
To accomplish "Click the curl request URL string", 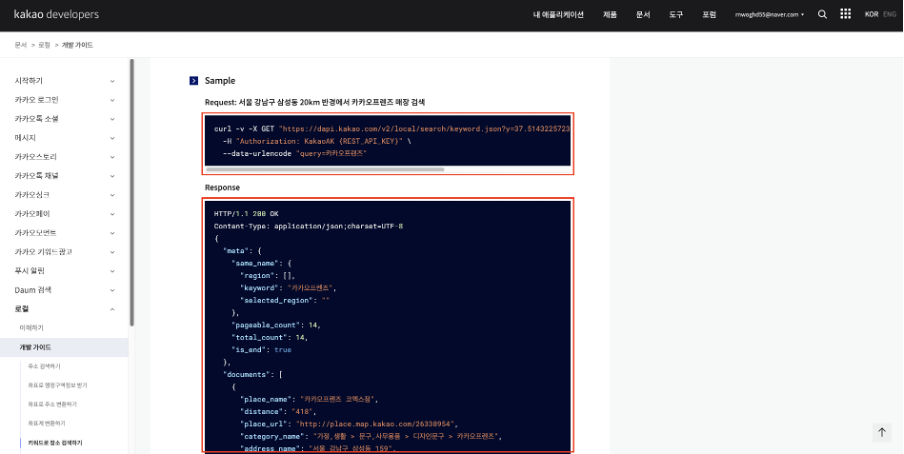I will point(424,129).
